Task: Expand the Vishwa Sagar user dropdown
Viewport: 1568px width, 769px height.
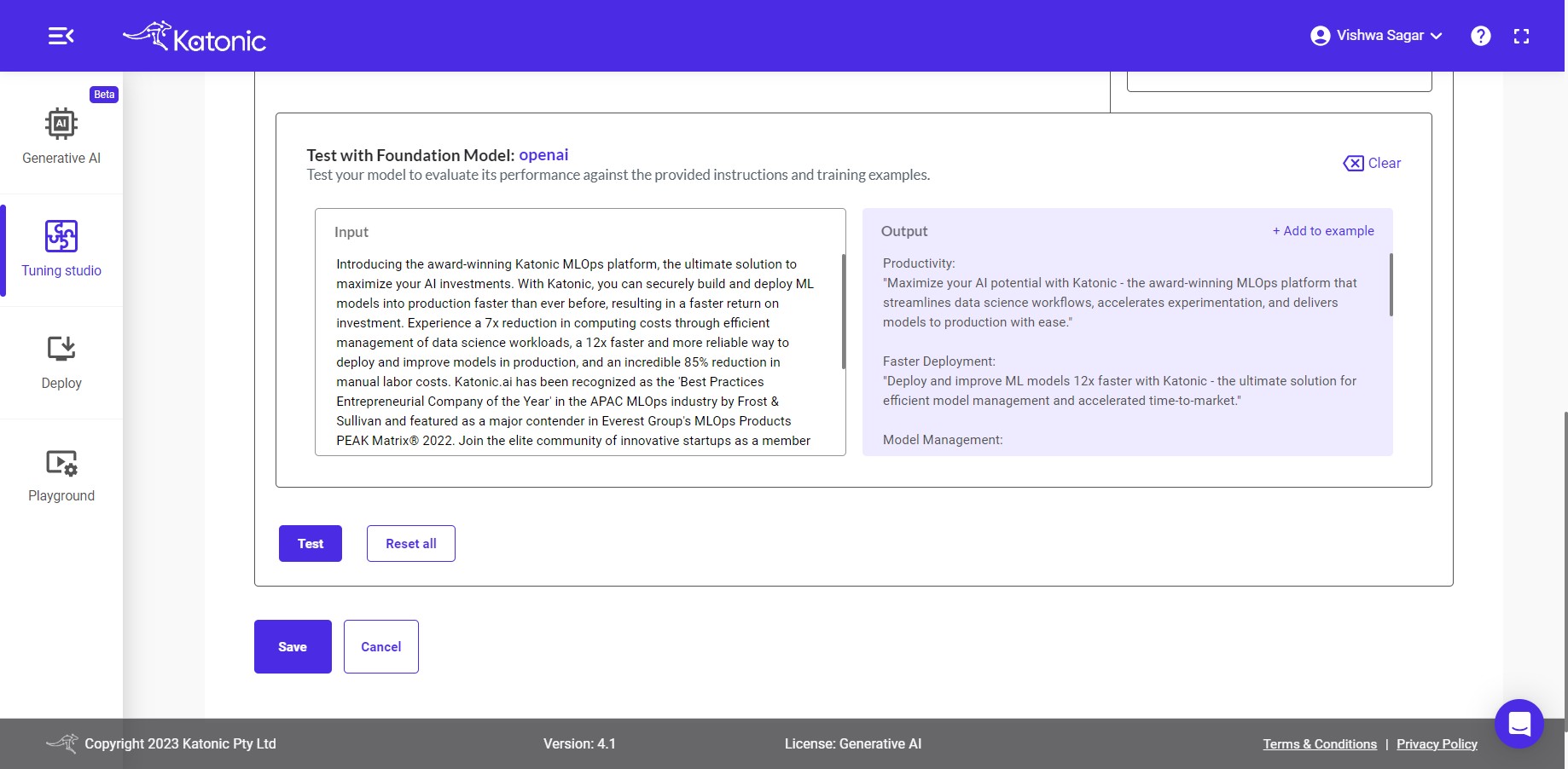Action: (1376, 36)
